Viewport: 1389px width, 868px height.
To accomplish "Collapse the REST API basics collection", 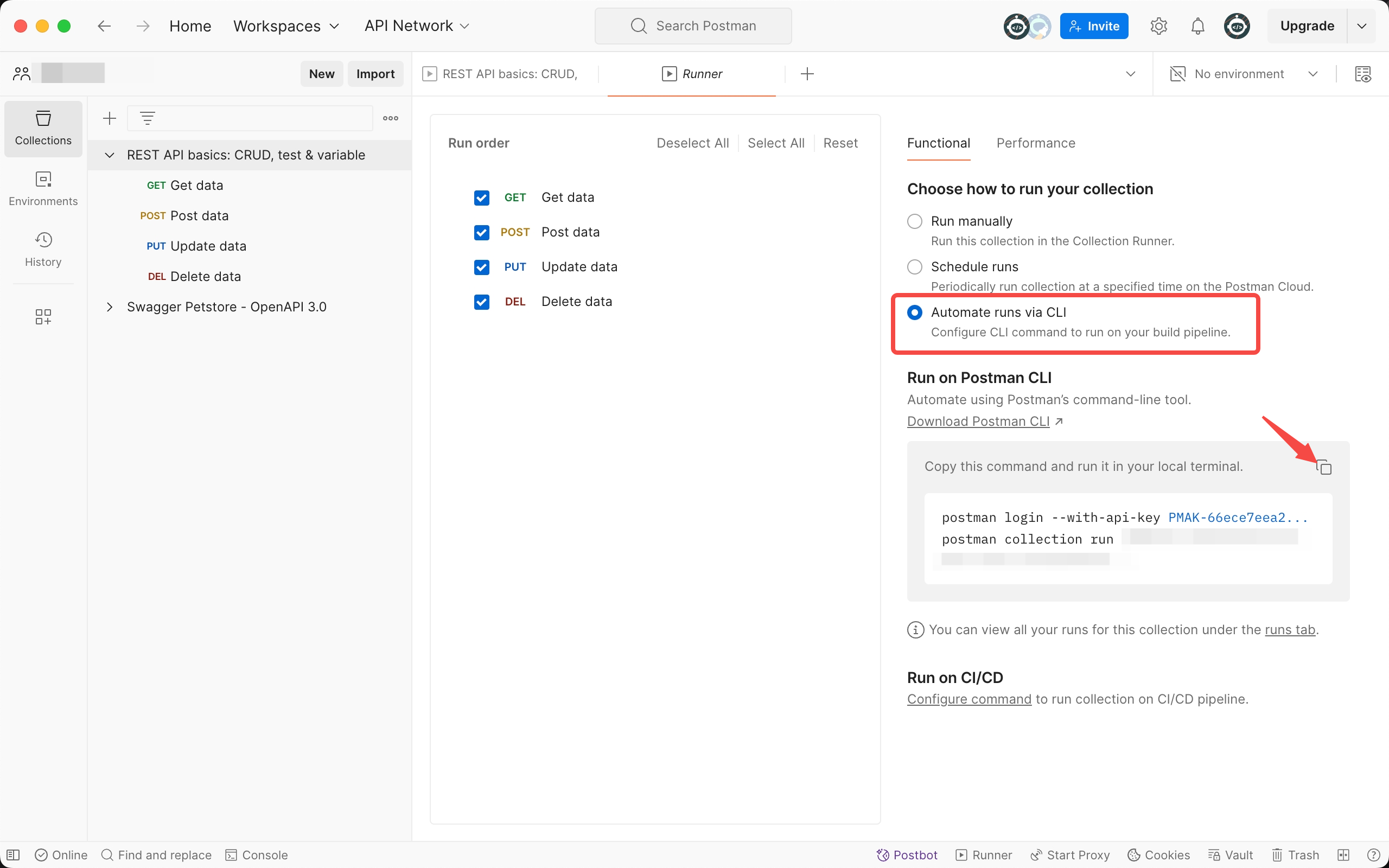I will point(109,155).
